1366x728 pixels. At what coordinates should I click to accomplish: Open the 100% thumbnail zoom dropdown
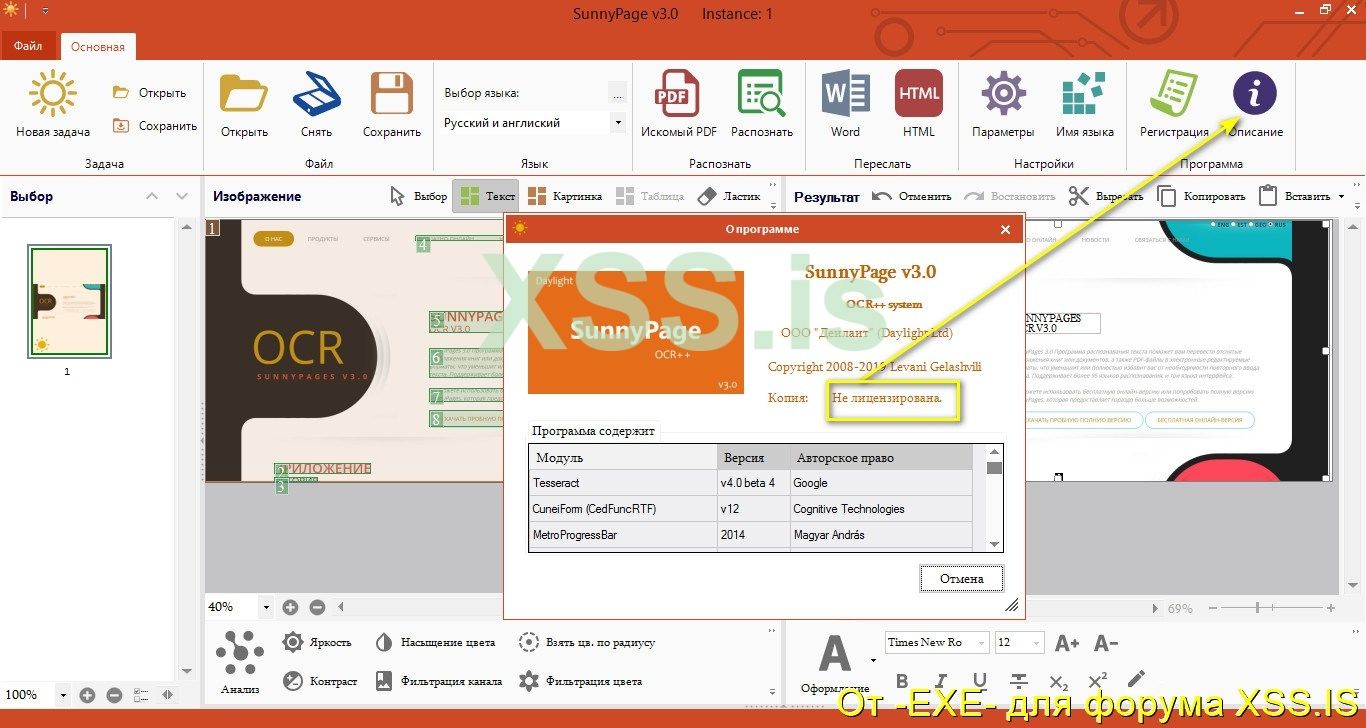point(63,695)
